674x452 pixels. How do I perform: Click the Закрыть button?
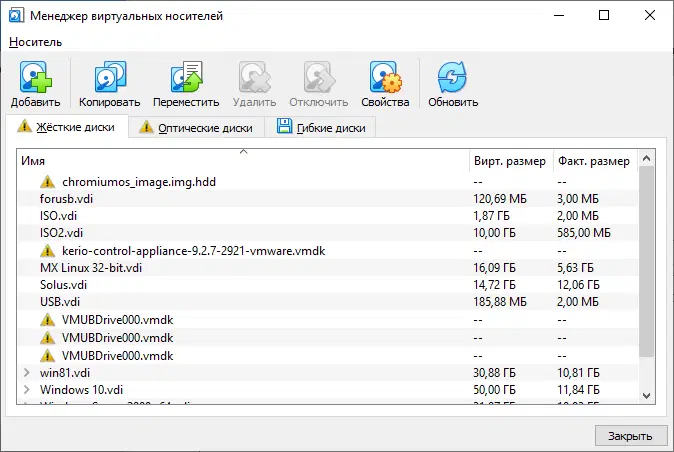click(x=630, y=435)
